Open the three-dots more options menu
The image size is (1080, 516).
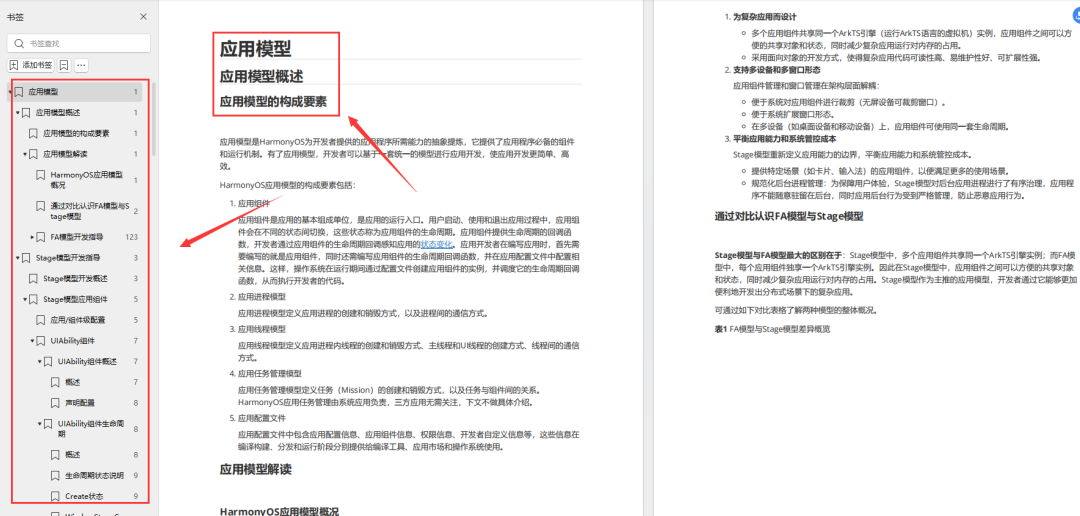(81, 65)
